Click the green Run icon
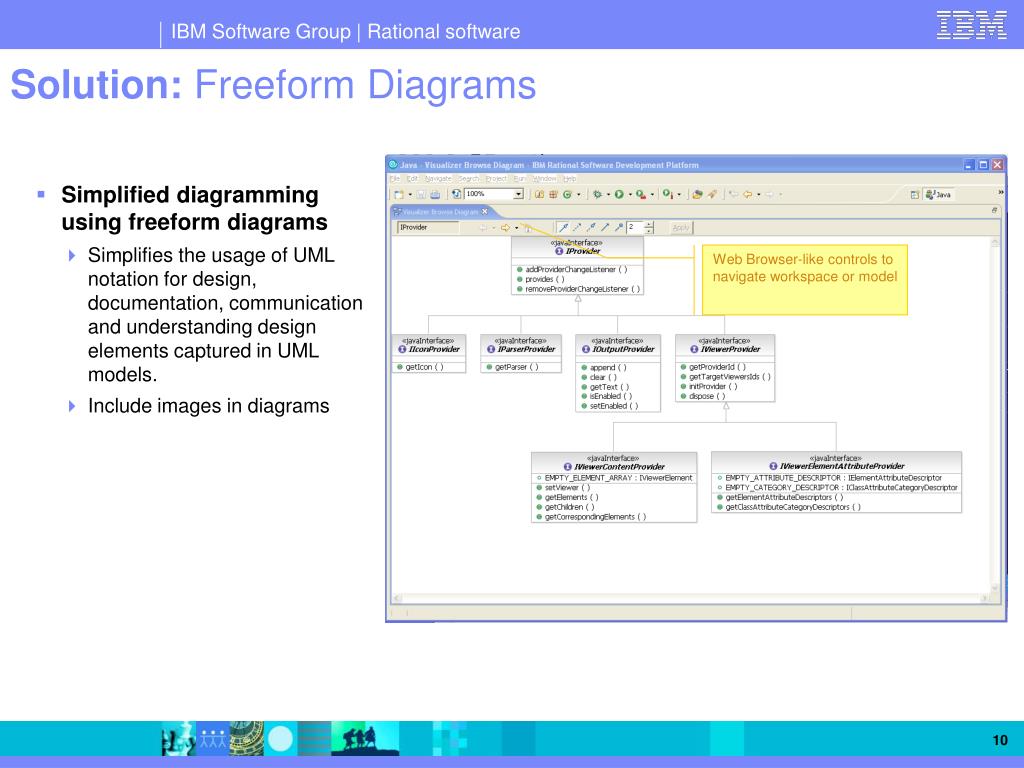 click(x=619, y=194)
